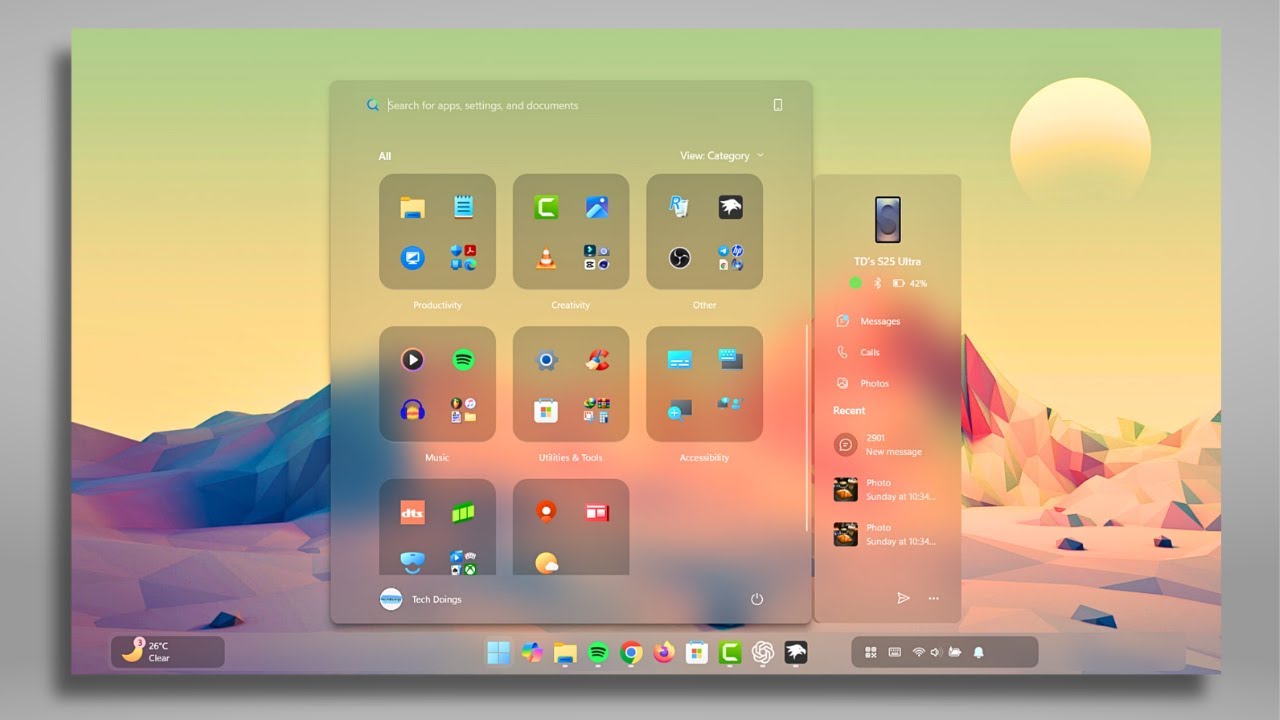Click the Start menu vertical scrollbar
Viewport: 1280px width, 720px height.
click(807, 428)
